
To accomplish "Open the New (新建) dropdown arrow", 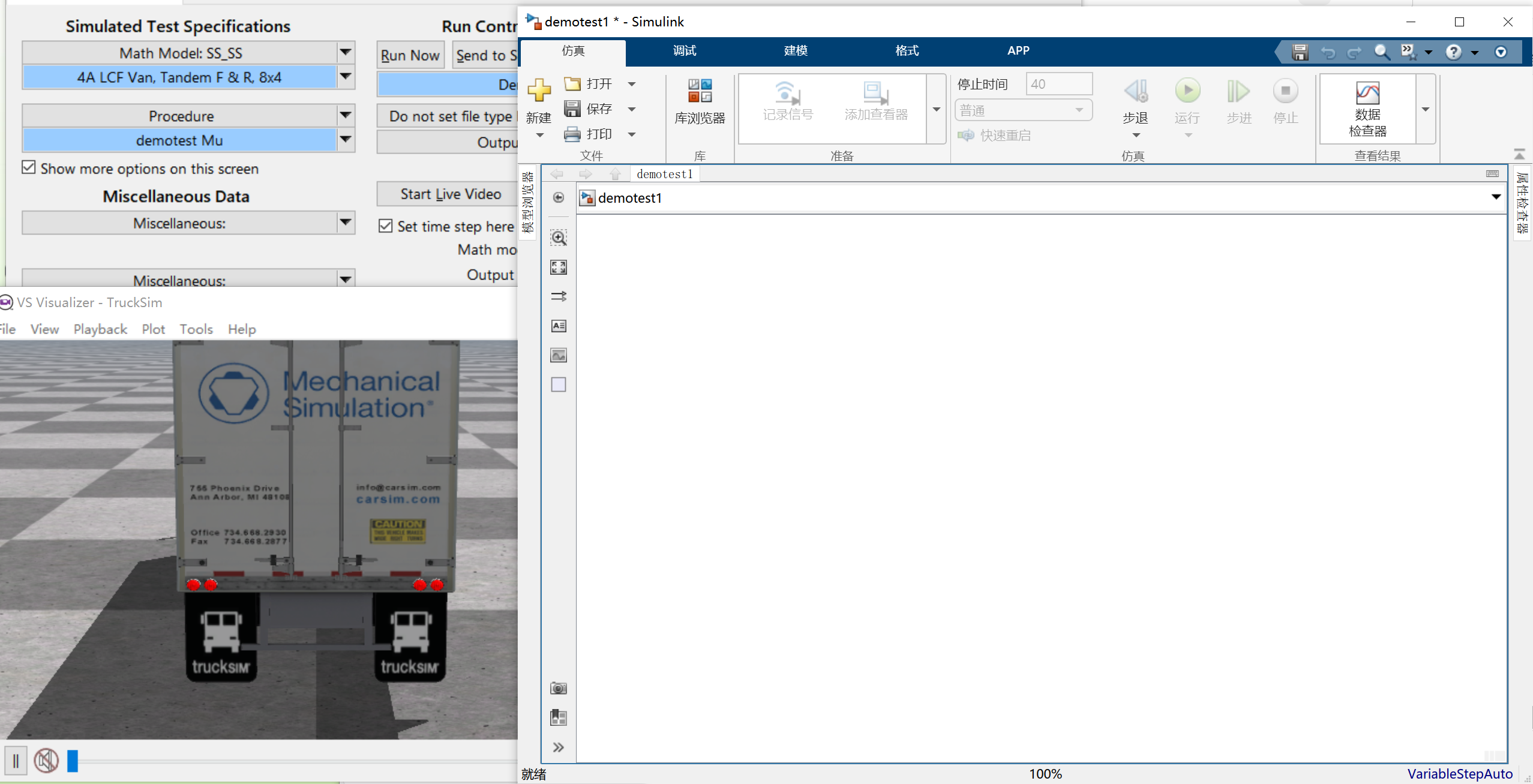I will coord(539,135).
